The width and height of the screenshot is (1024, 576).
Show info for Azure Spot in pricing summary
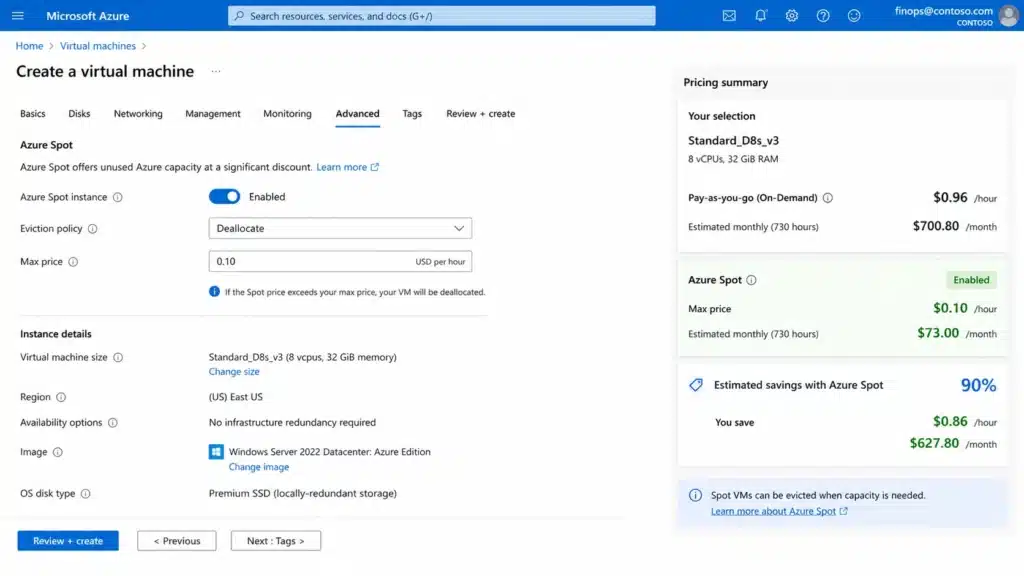click(751, 280)
